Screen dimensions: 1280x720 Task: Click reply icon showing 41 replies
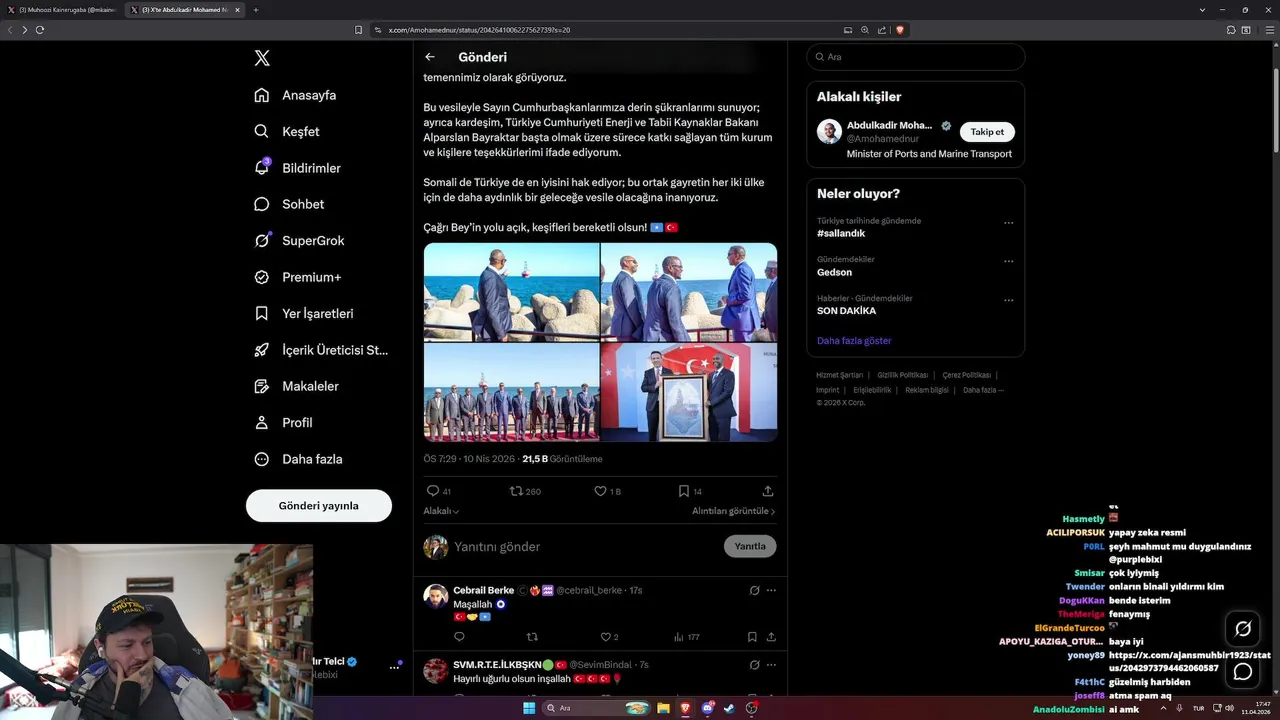pos(433,491)
